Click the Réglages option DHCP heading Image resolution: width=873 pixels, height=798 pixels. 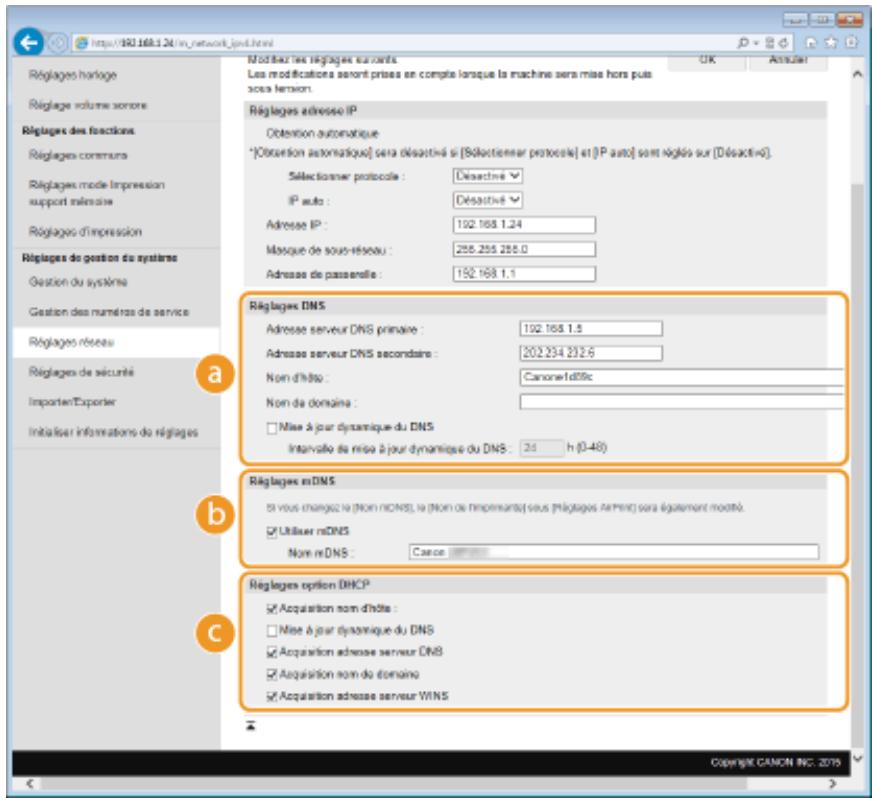[x=309, y=585]
